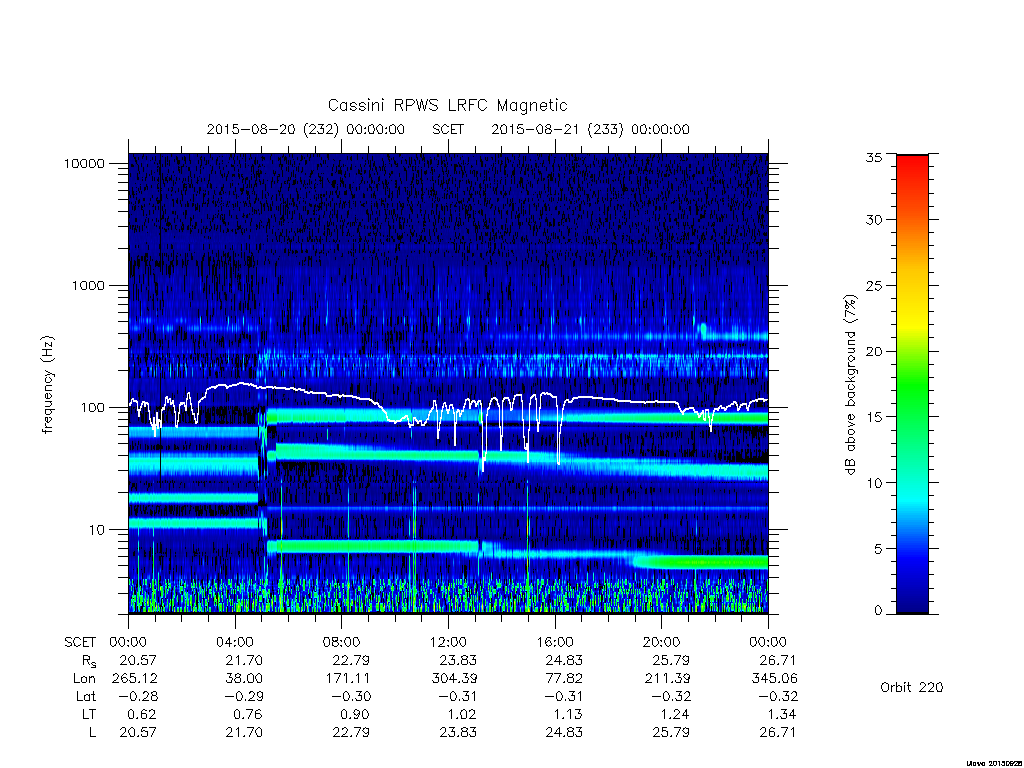Select the 1000 Hz frequency axis label
The image size is (1024, 768).
pos(88,285)
